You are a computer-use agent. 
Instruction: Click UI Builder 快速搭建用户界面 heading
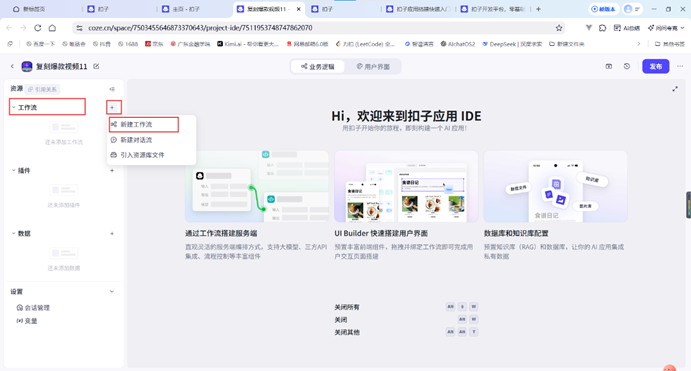(381, 234)
